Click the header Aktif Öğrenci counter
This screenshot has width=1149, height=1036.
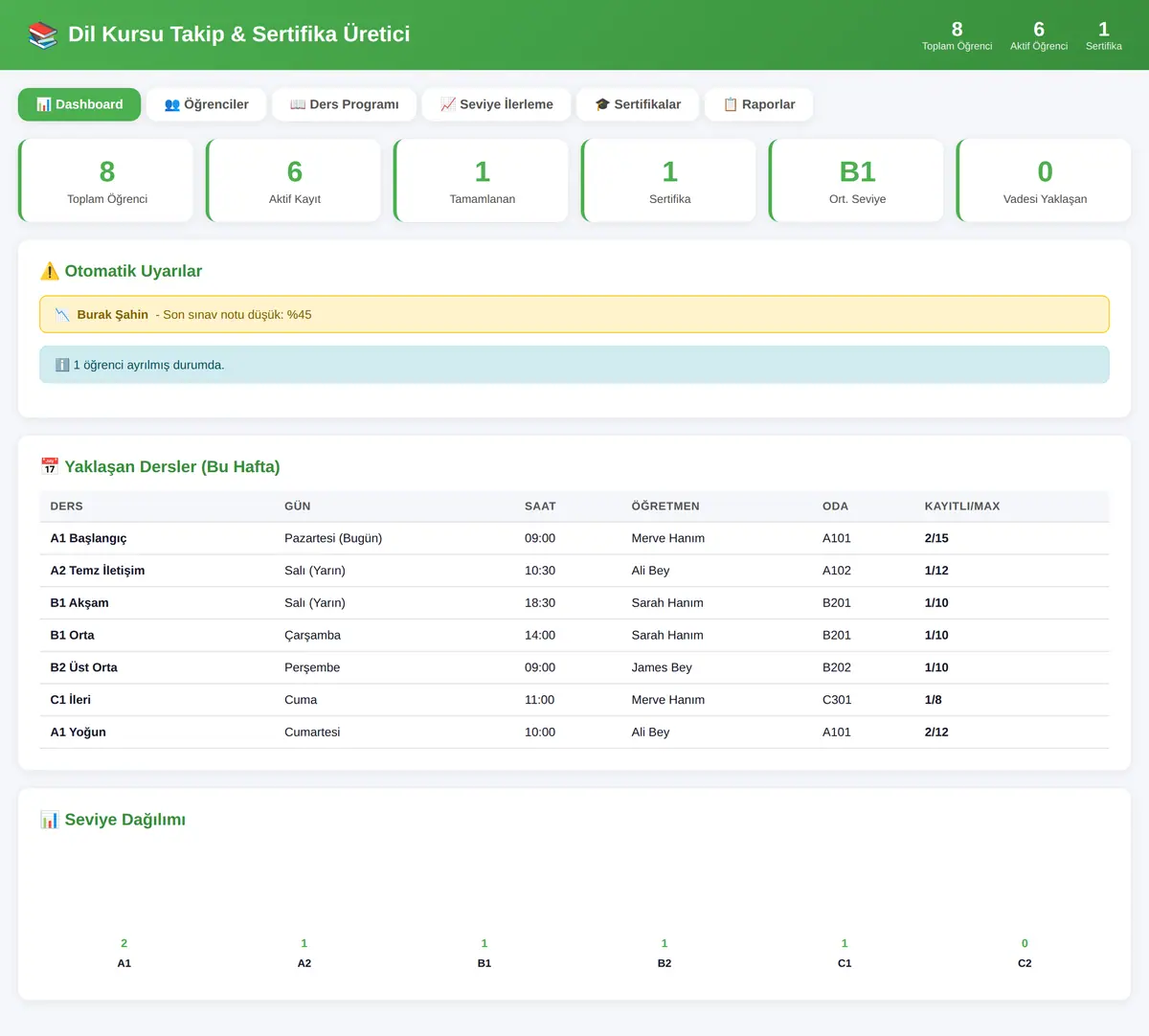click(x=1039, y=35)
